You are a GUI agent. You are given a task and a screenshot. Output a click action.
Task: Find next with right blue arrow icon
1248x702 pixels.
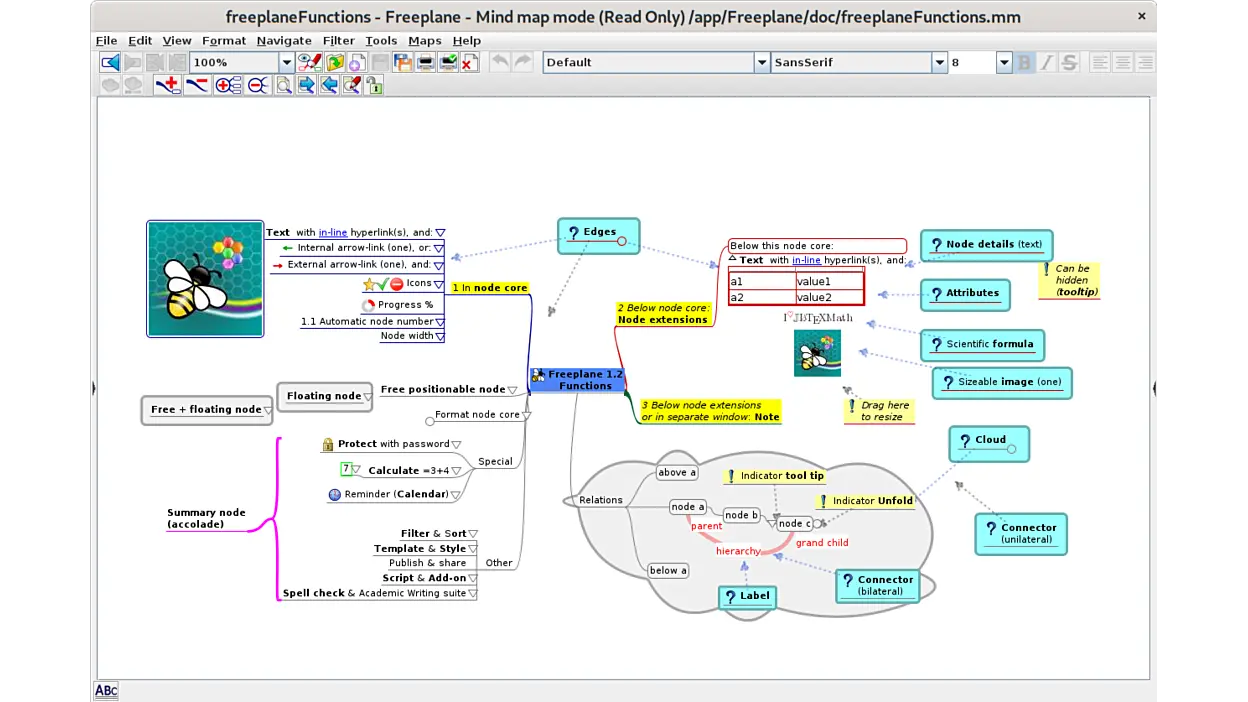coord(306,85)
